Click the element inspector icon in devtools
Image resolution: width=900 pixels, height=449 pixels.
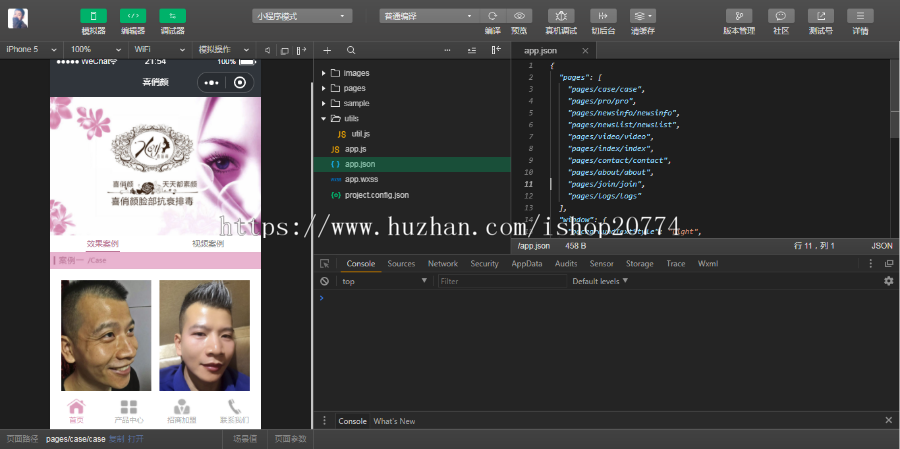(x=324, y=264)
